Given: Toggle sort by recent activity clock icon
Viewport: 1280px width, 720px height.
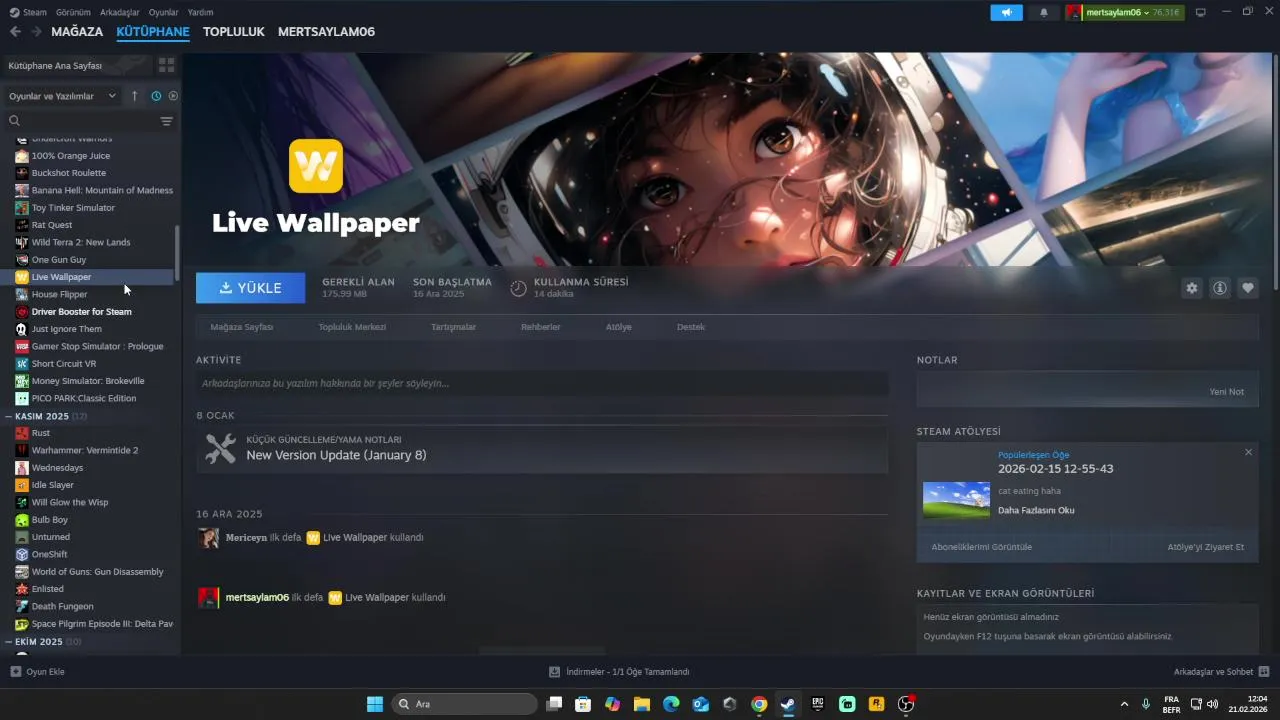Looking at the screenshot, I should click(156, 96).
